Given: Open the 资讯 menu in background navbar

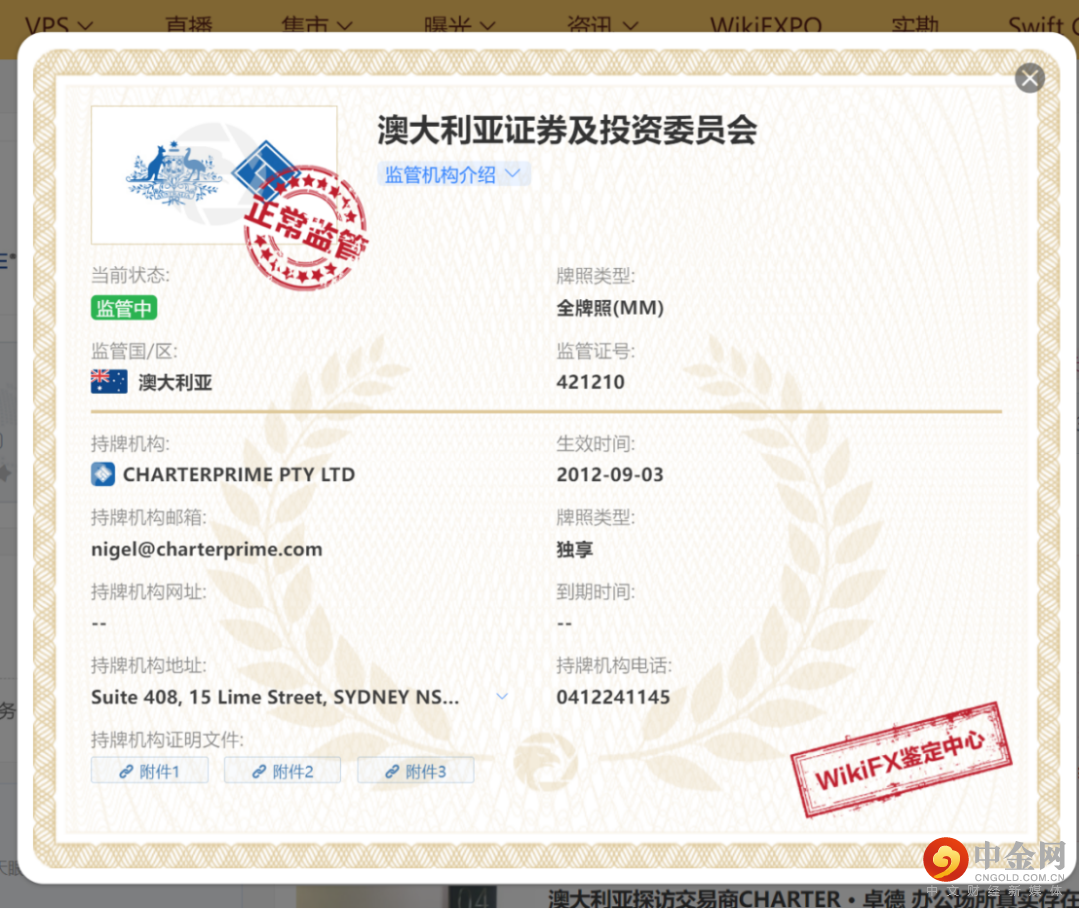Looking at the screenshot, I should 603,25.
